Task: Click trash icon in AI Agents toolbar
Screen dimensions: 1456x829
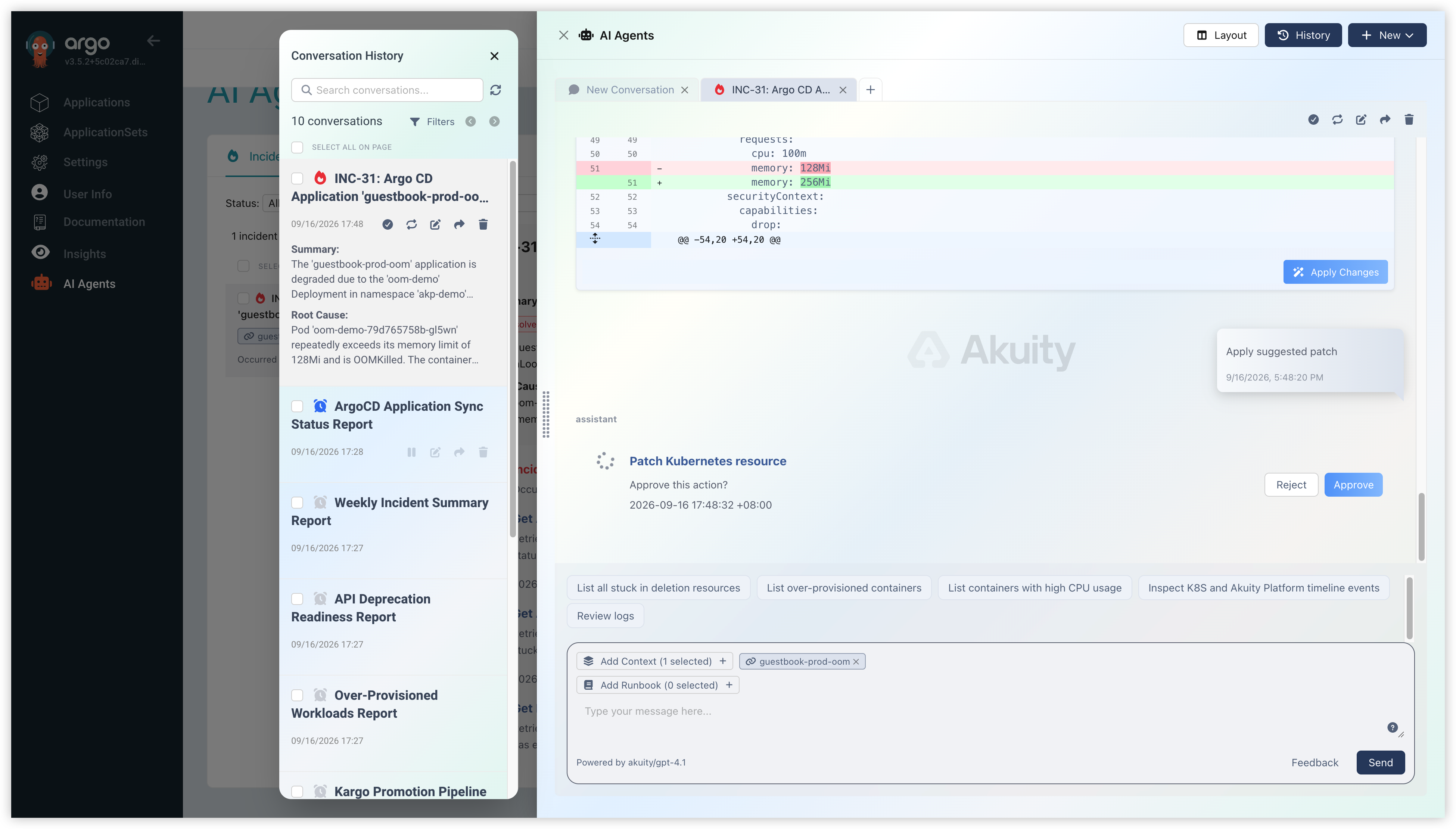Action: [x=1409, y=119]
